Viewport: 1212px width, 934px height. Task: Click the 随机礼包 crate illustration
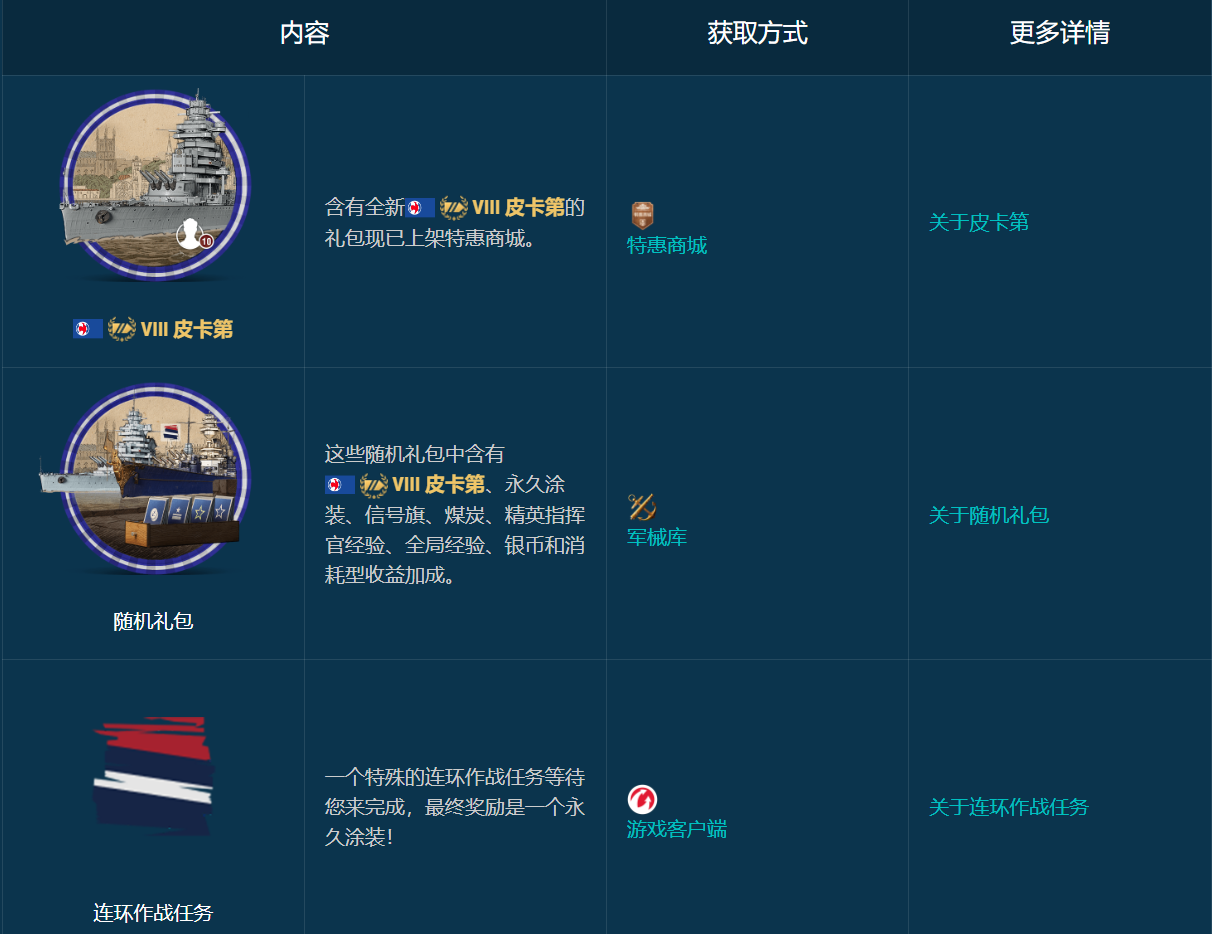(152, 480)
